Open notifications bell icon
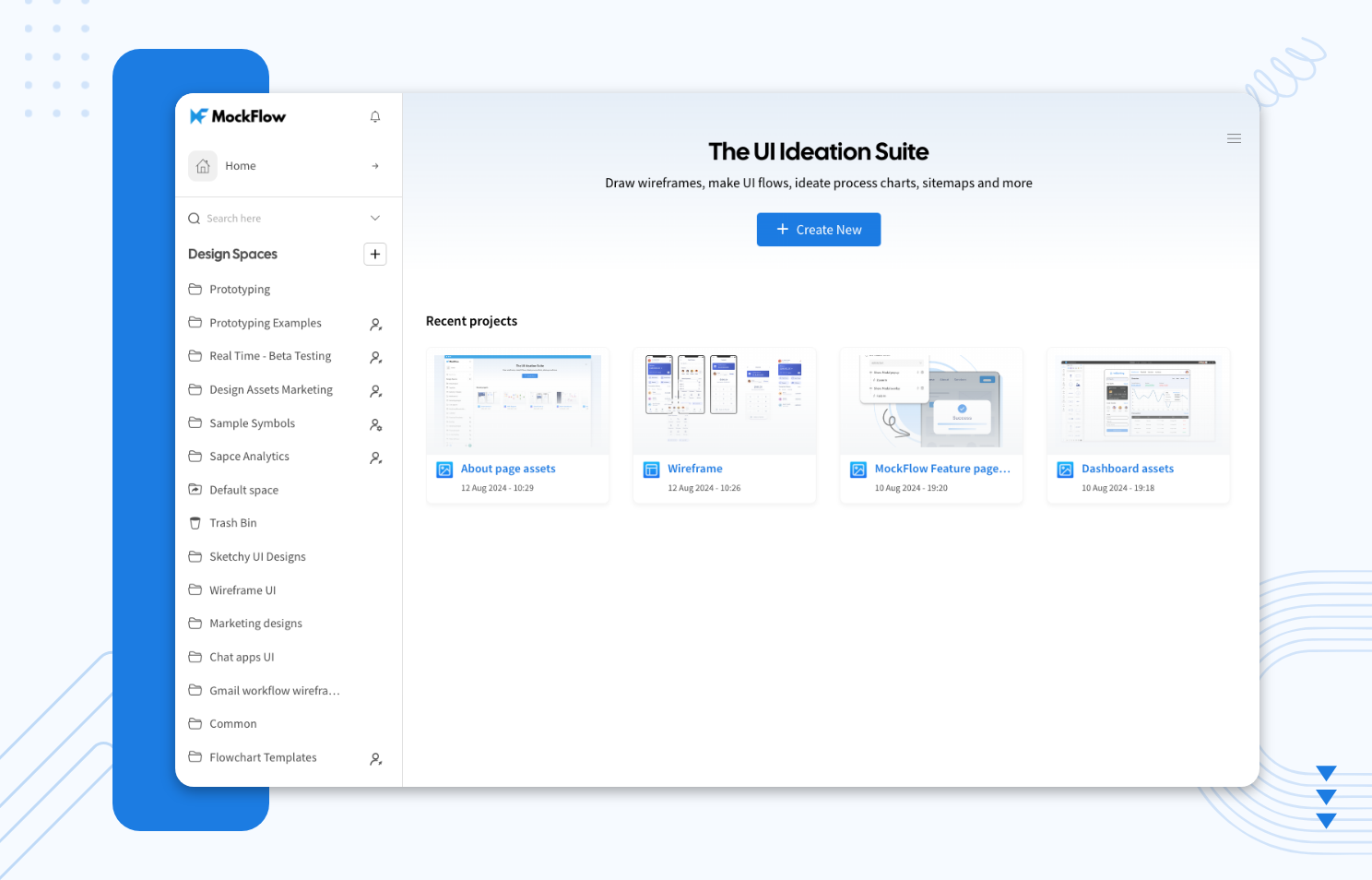The width and height of the screenshot is (1372, 880). tap(375, 116)
